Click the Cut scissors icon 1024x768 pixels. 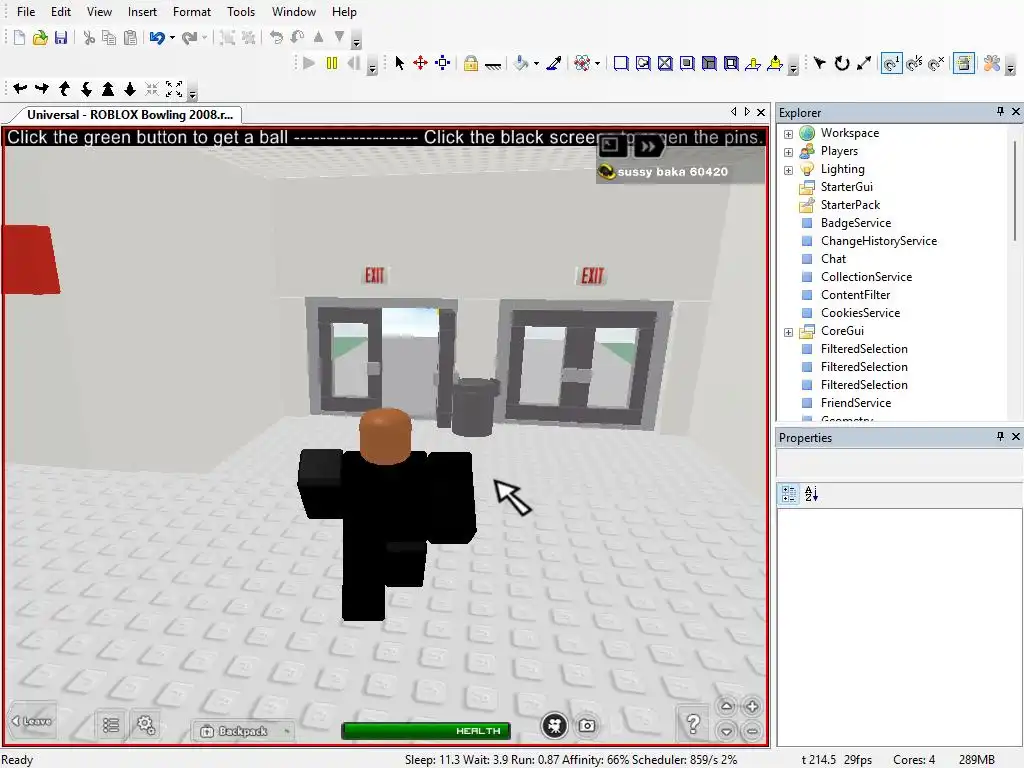[x=89, y=38]
